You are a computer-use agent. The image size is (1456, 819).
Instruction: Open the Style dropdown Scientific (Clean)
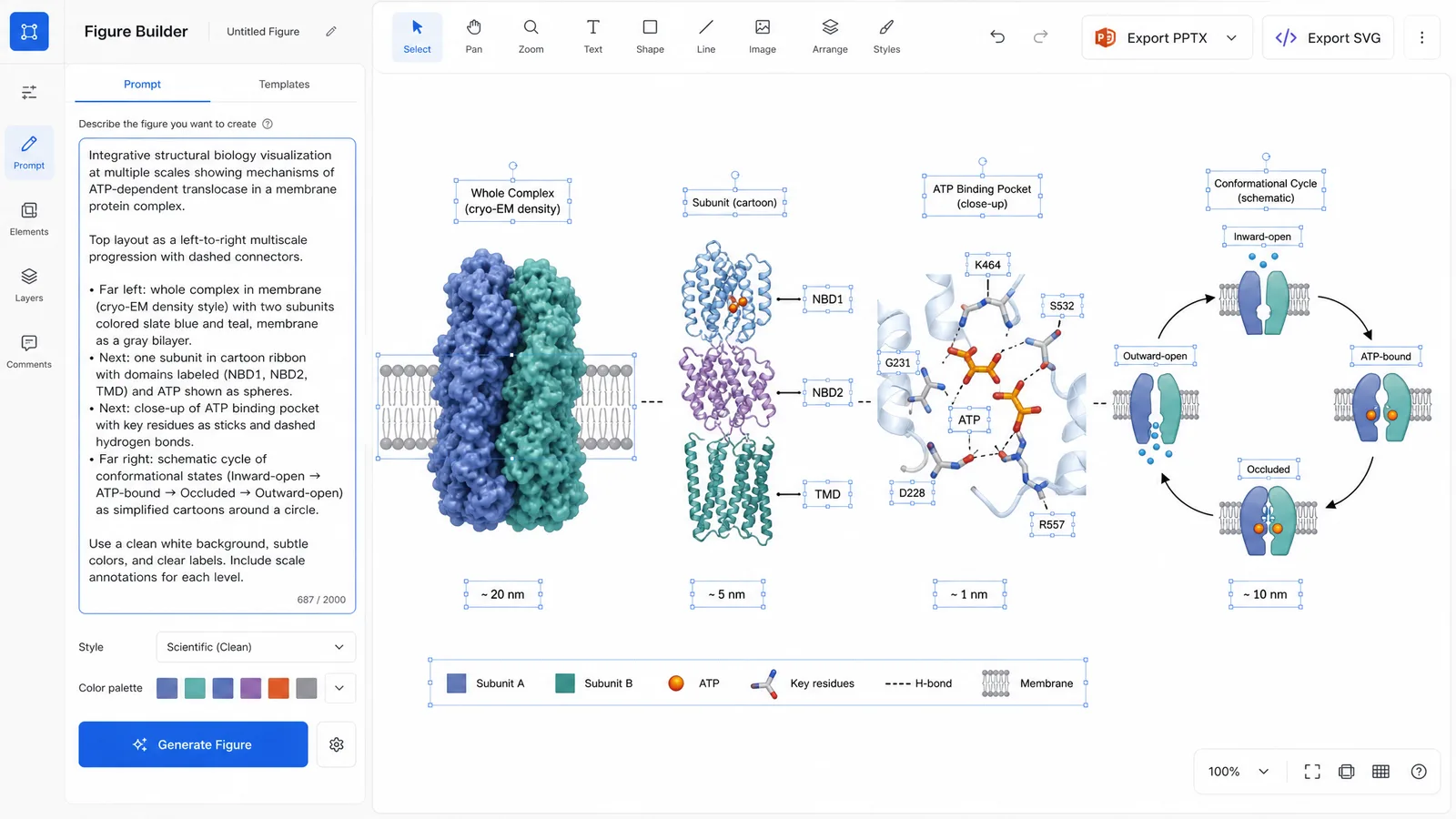click(256, 647)
